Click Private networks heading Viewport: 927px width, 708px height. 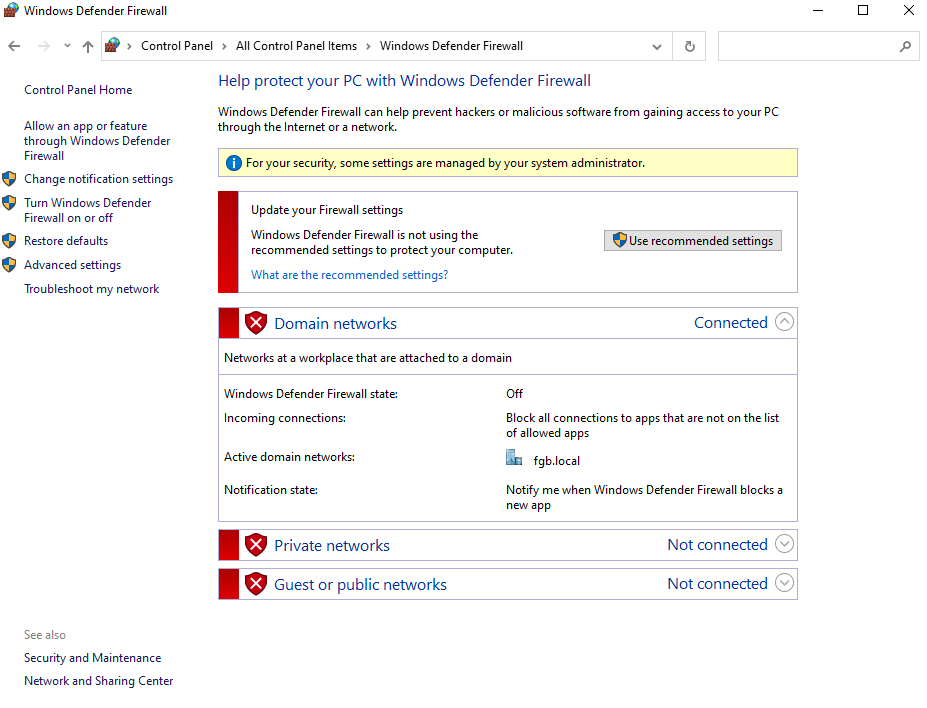332,545
